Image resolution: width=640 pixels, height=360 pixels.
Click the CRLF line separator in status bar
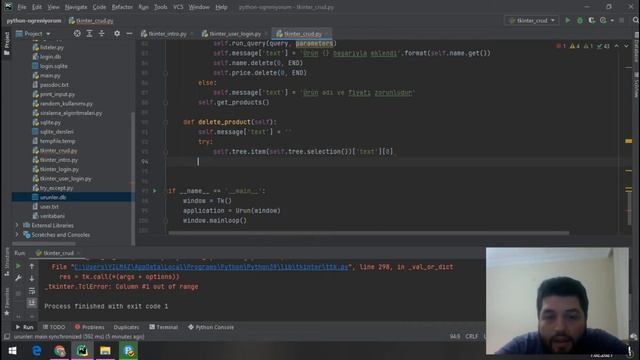471,337
